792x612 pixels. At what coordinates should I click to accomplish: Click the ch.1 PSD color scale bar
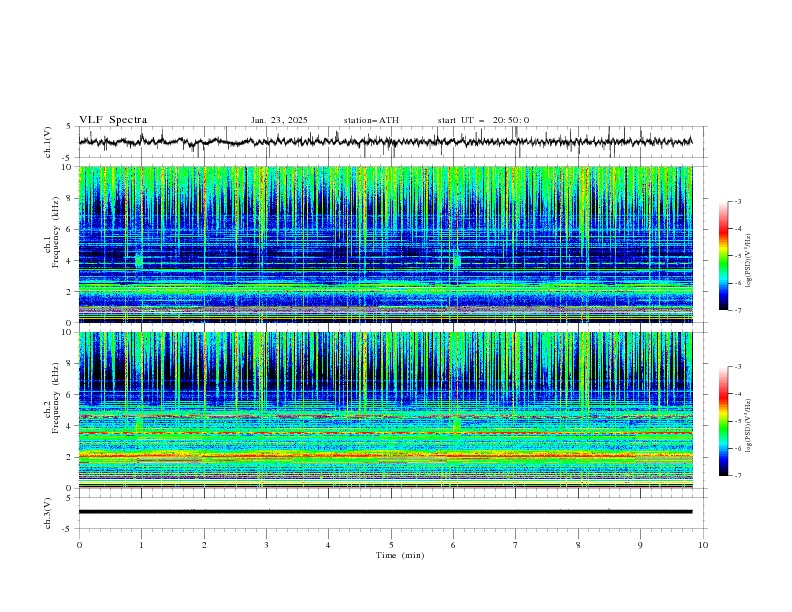[x=724, y=256]
